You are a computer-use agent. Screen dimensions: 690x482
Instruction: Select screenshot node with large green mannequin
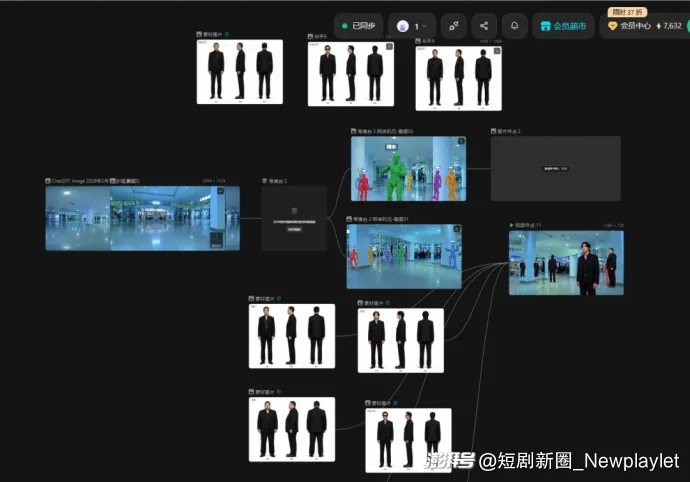408,169
